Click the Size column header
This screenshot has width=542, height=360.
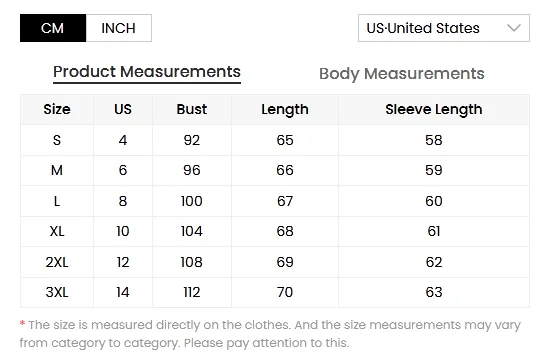coord(57,109)
